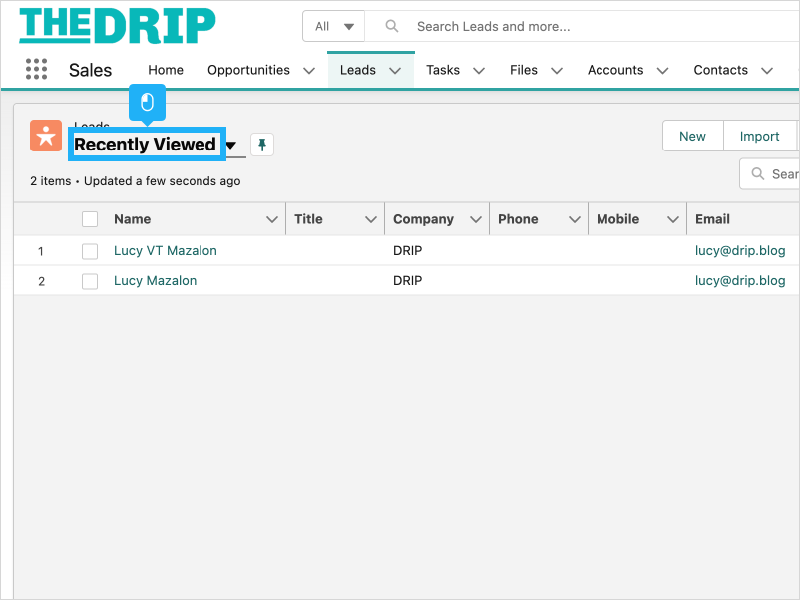Sort by the Phone column header
This screenshot has height=600, width=800.
tap(518, 219)
